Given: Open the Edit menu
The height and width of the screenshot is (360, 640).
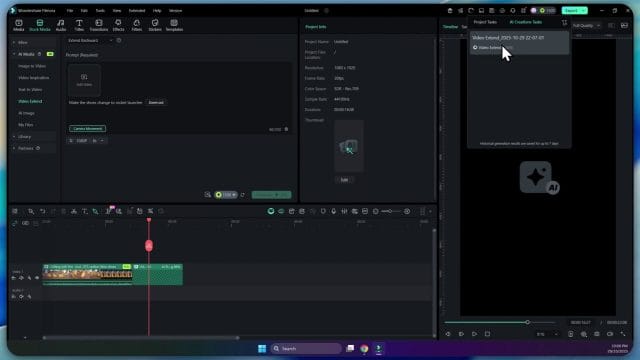Looking at the screenshot, I should click(x=84, y=11).
